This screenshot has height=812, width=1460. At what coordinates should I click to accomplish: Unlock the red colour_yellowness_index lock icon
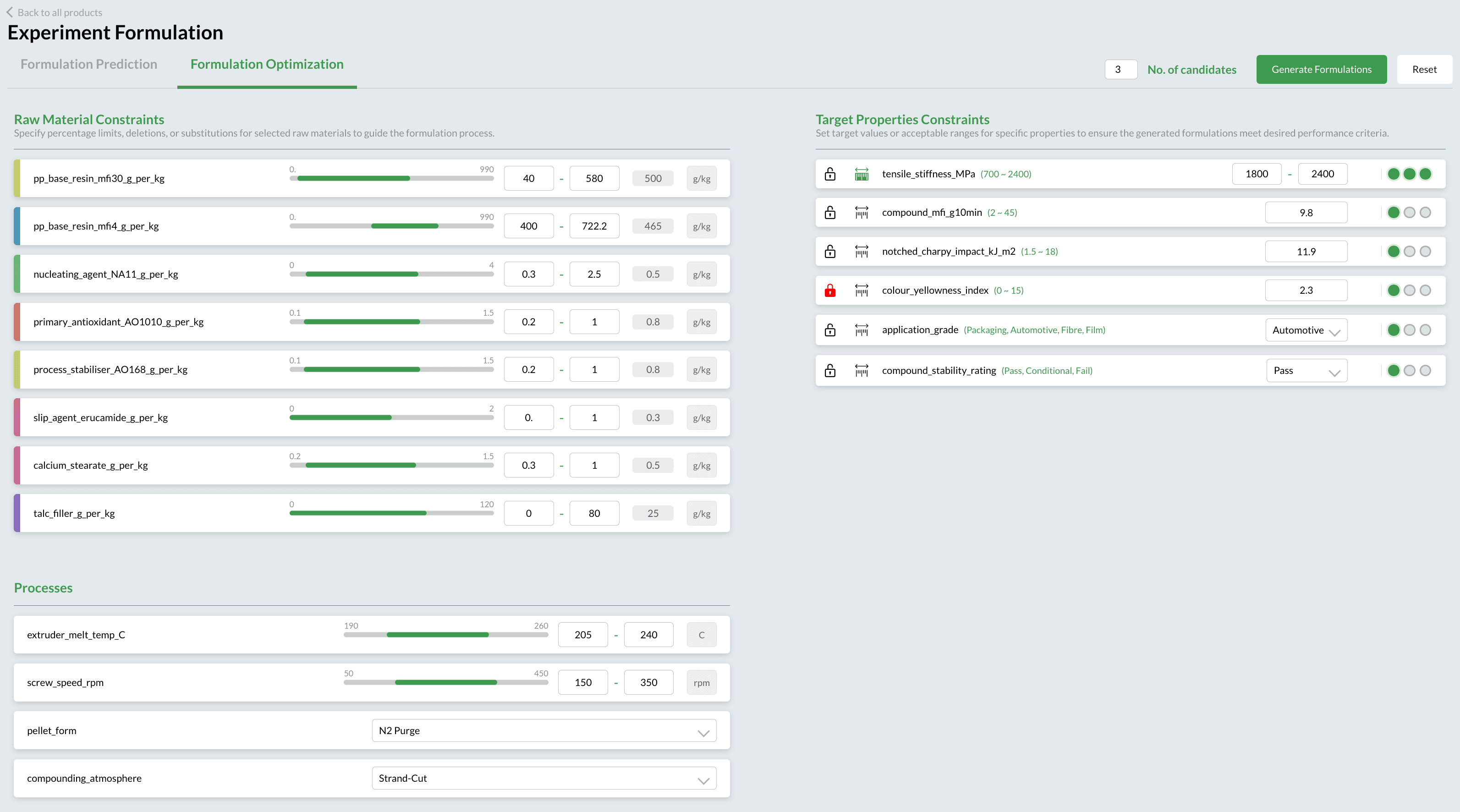click(830, 290)
